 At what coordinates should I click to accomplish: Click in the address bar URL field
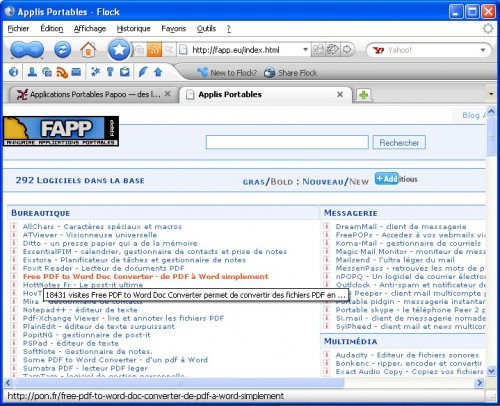click(245, 50)
